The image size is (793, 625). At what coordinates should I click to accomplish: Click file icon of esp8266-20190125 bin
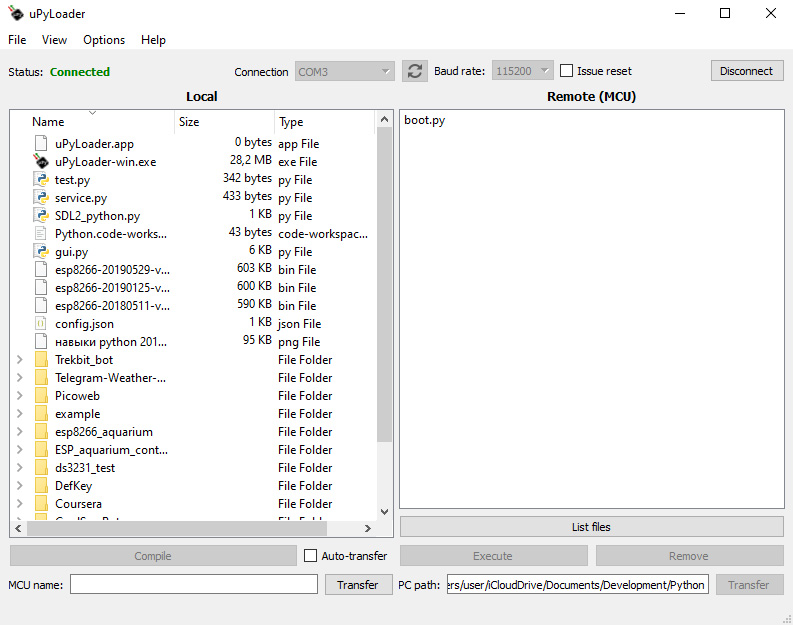(x=41, y=288)
